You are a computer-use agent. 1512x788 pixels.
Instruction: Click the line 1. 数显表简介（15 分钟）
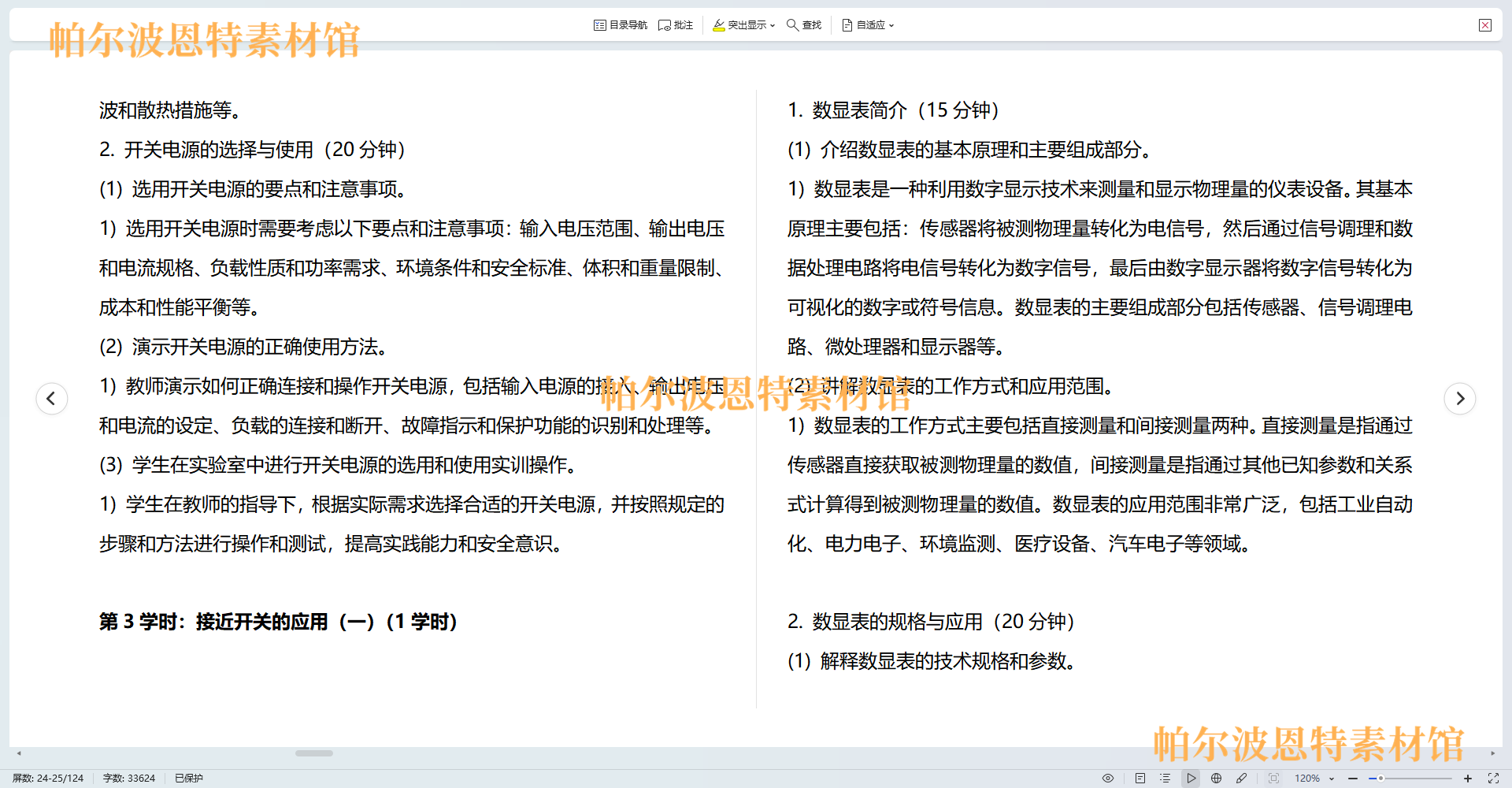click(894, 110)
